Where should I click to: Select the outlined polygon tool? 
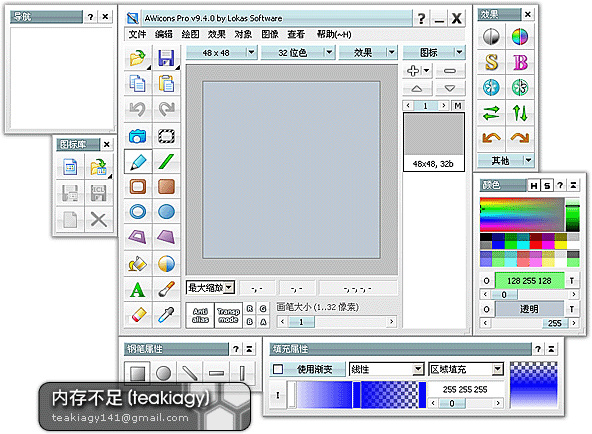coord(138,237)
